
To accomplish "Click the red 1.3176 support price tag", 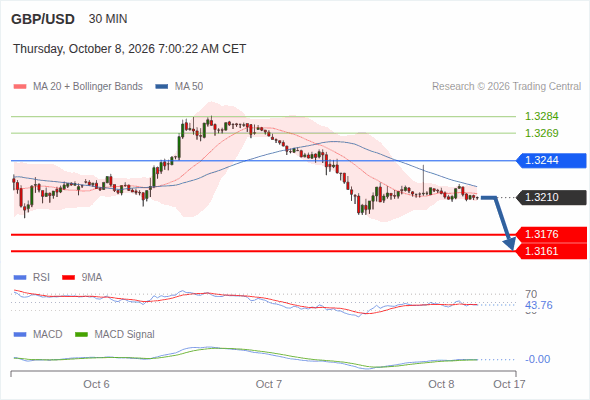I will (551, 234).
